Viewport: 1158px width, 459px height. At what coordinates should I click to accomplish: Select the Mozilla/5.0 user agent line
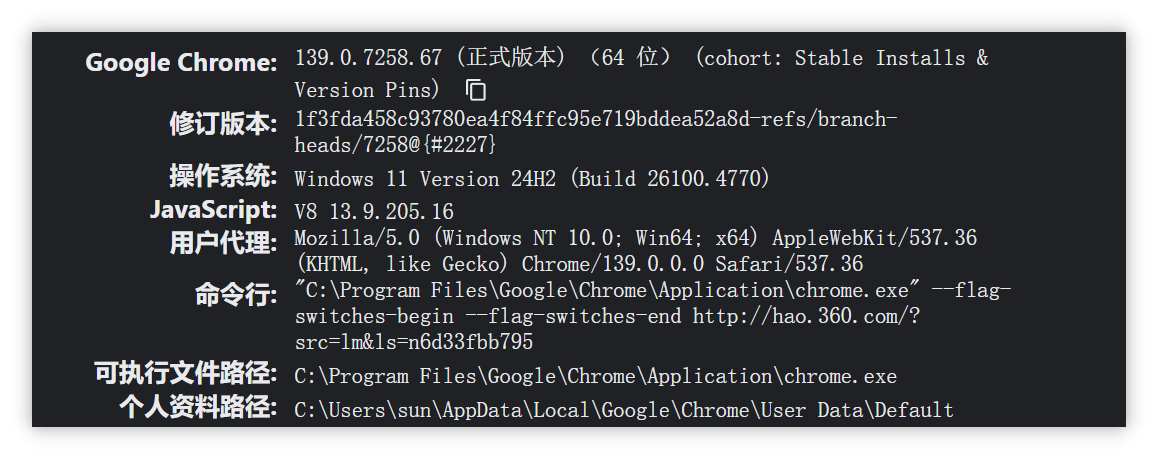tap(636, 238)
